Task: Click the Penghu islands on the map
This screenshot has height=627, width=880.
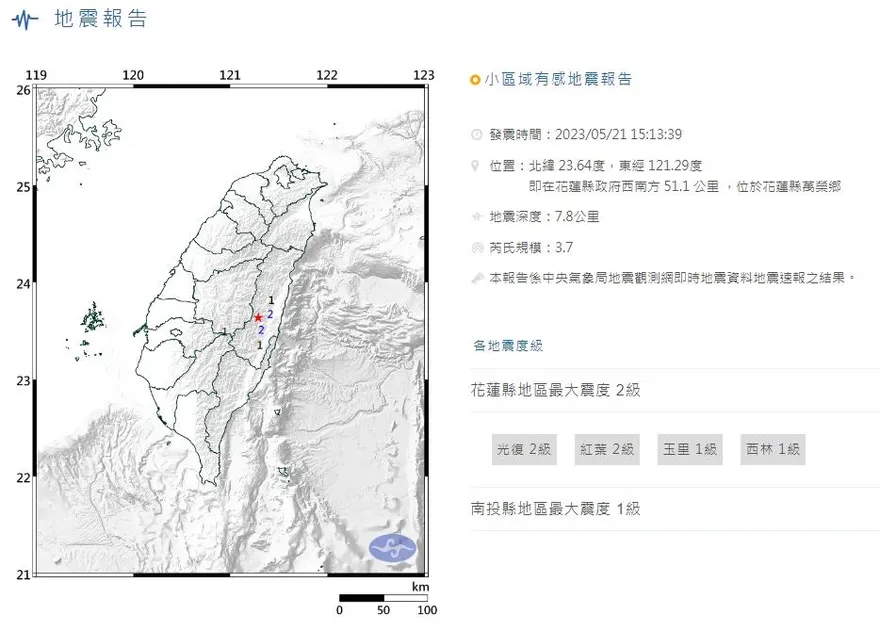Action: (93, 320)
